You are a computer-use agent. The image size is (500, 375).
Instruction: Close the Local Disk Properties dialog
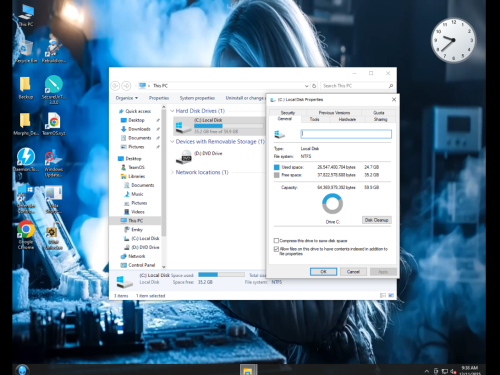coord(394,100)
